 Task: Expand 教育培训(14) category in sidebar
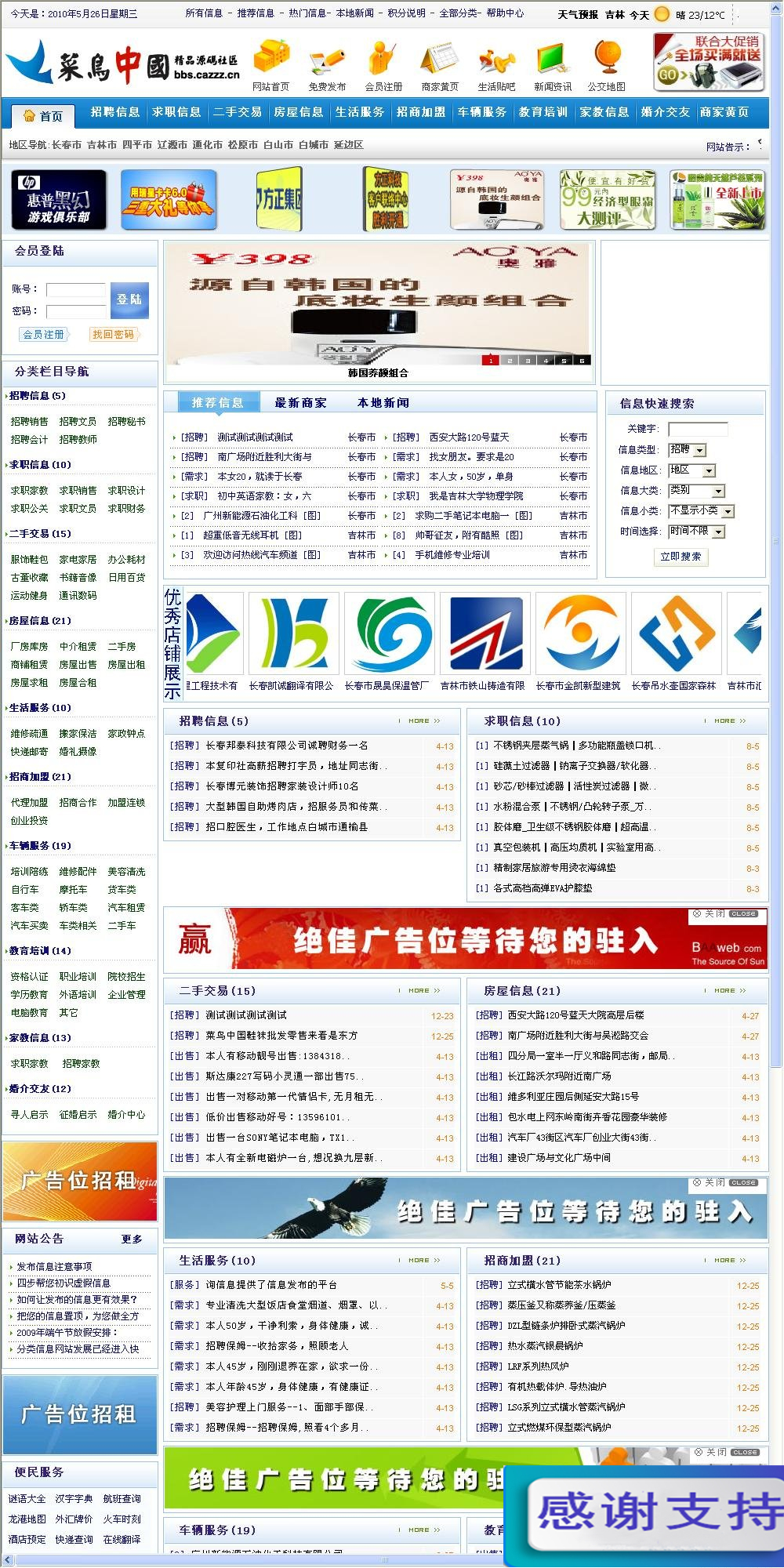[39, 951]
